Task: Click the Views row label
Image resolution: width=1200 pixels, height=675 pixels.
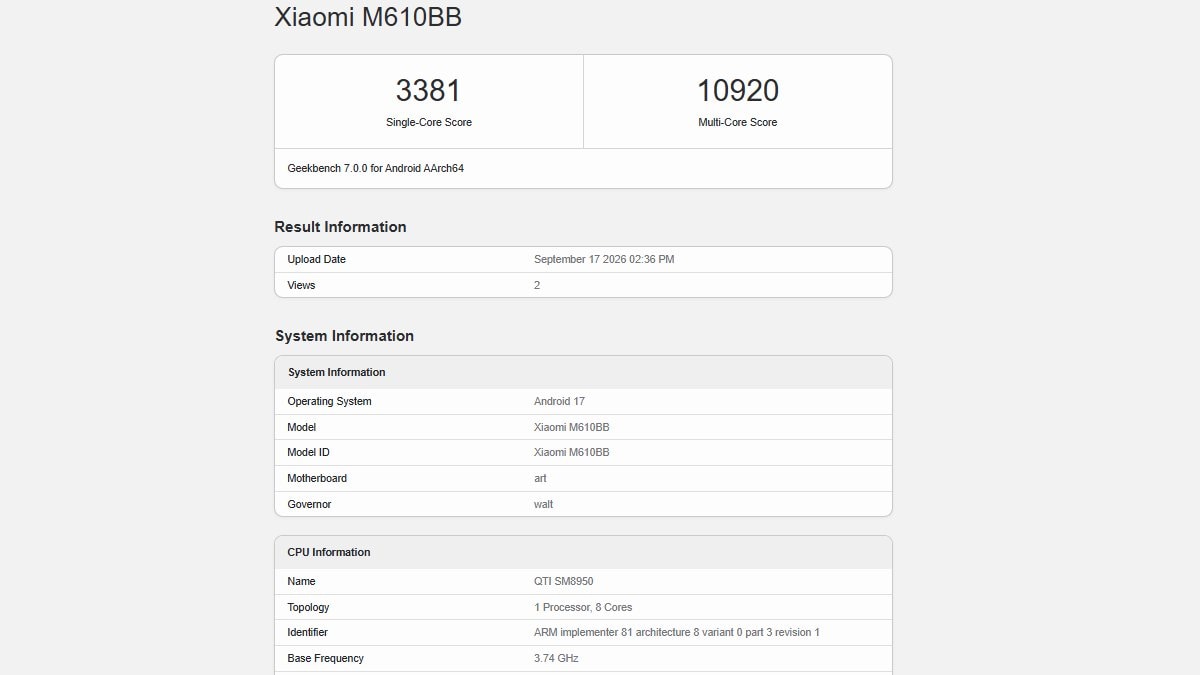Action: click(301, 285)
